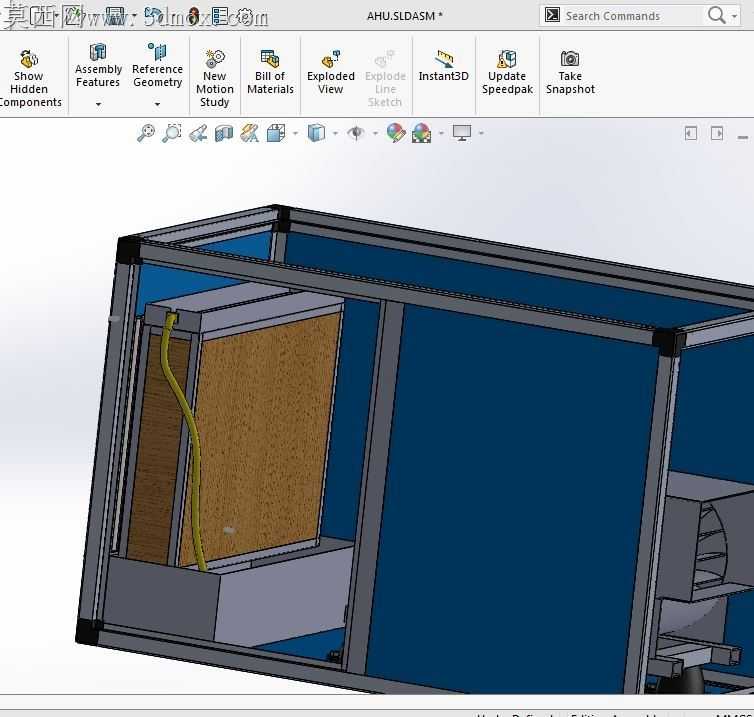
Task: Click the right panel split icon
Action: (x=716, y=133)
